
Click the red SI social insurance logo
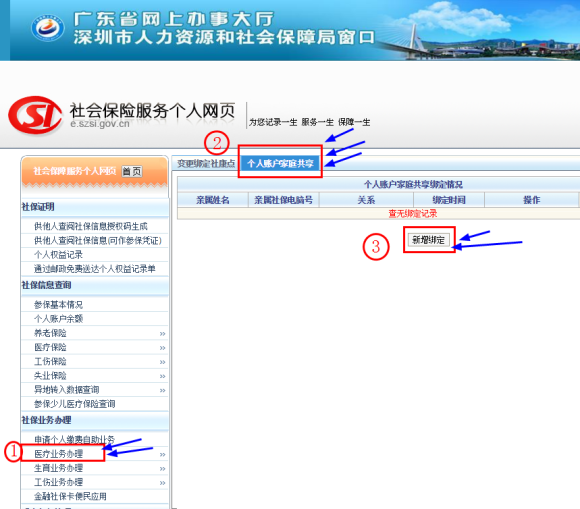36,115
